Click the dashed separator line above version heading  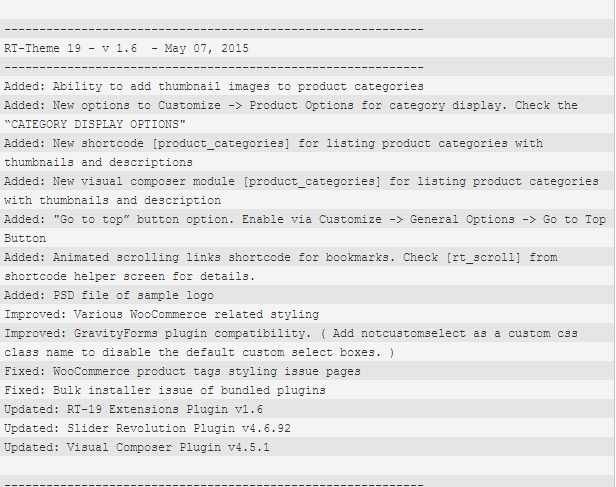click(213, 29)
